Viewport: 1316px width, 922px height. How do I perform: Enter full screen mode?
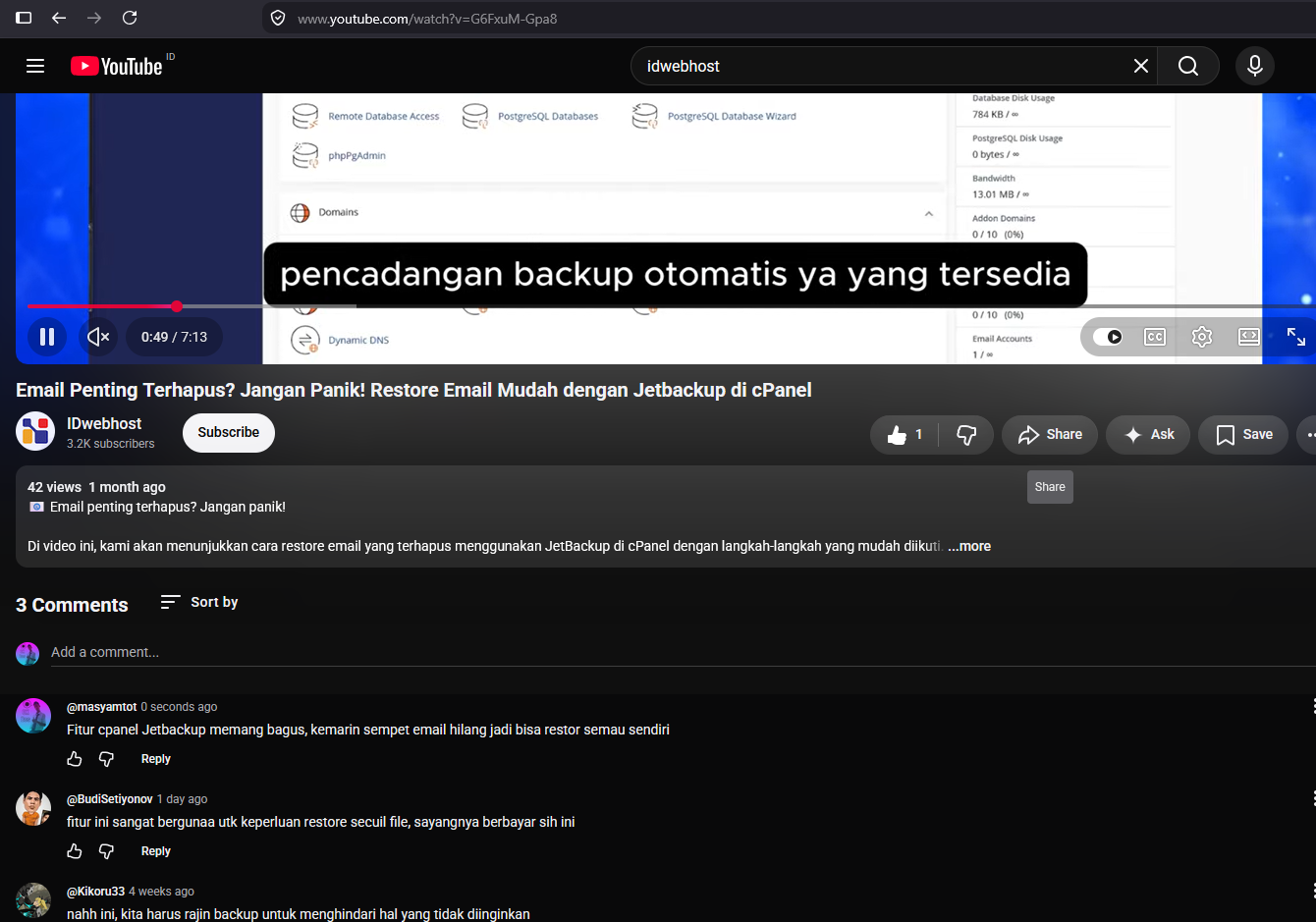(x=1296, y=337)
